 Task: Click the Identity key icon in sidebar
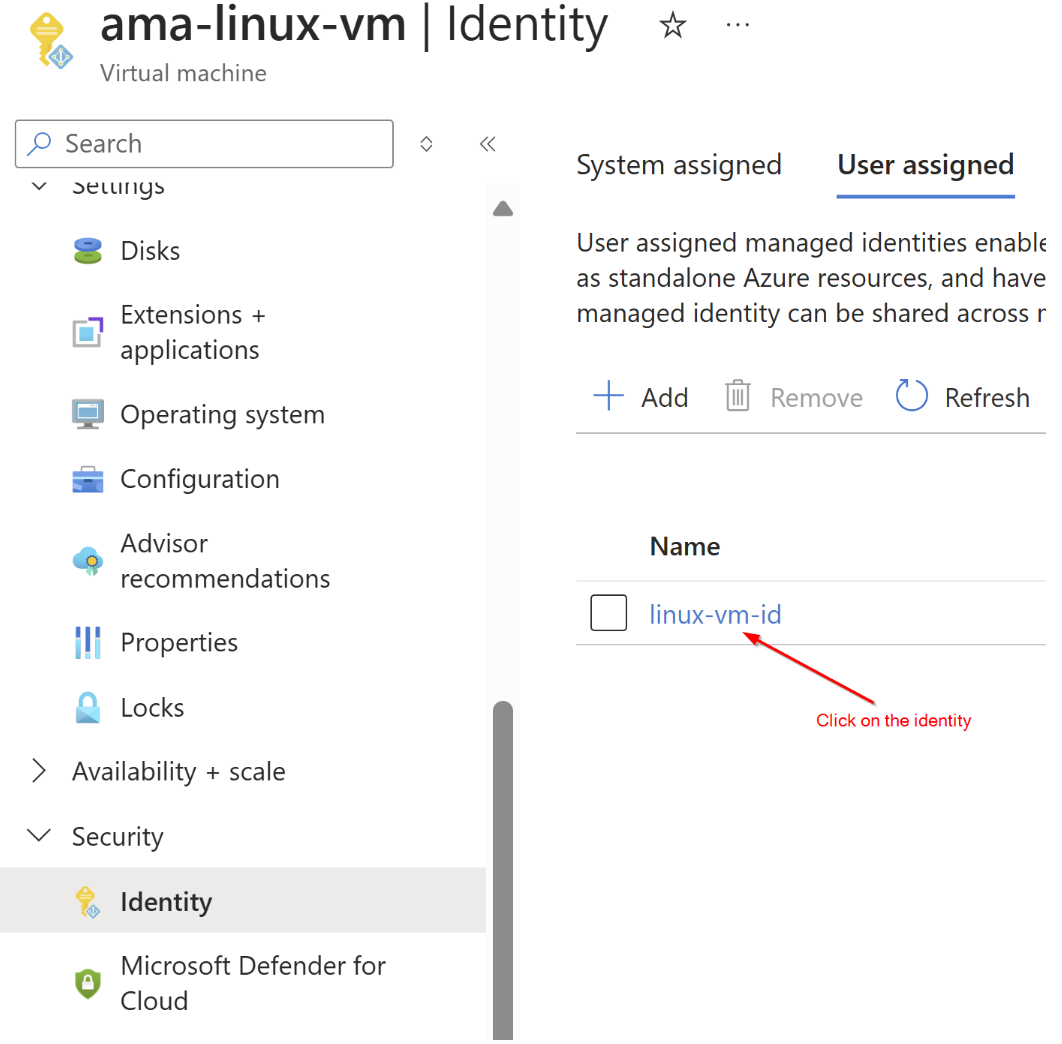[x=87, y=902]
